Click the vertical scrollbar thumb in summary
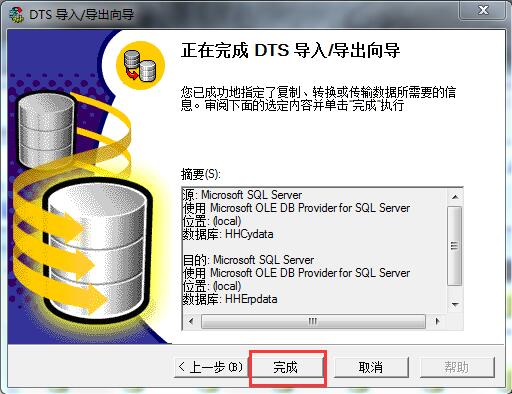This screenshot has width=512, height=394. [455, 246]
